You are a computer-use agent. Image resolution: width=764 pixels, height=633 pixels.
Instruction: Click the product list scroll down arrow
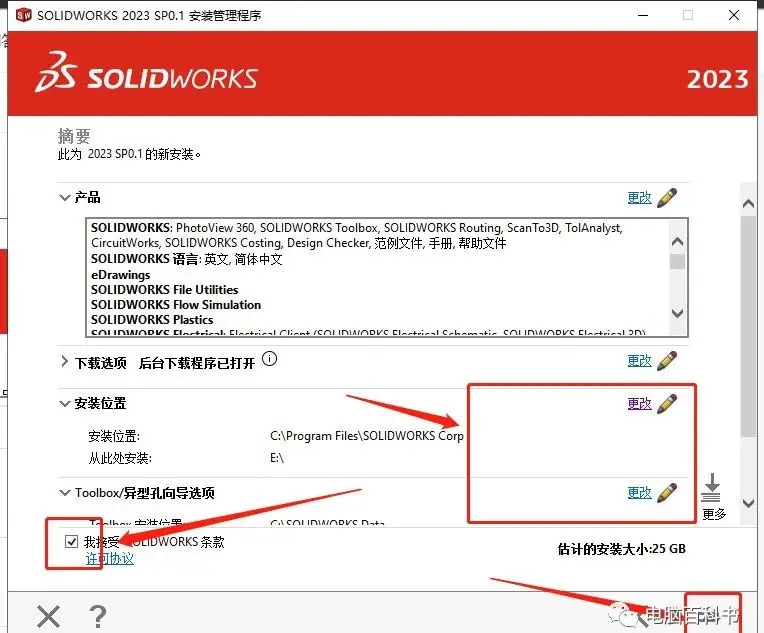point(677,313)
